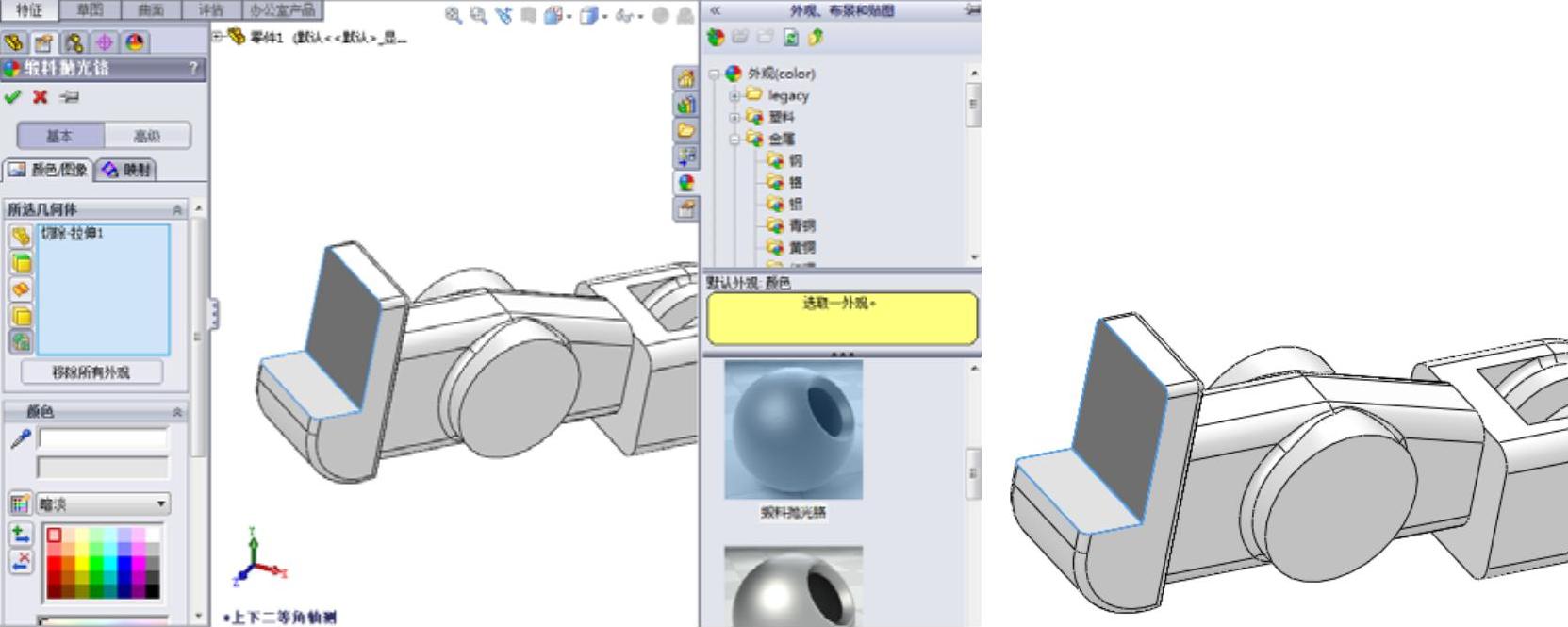The width and height of the screenshot is (1568, 627).
Task: Select the part-level selection filter icon
Action: coord(21,237)
